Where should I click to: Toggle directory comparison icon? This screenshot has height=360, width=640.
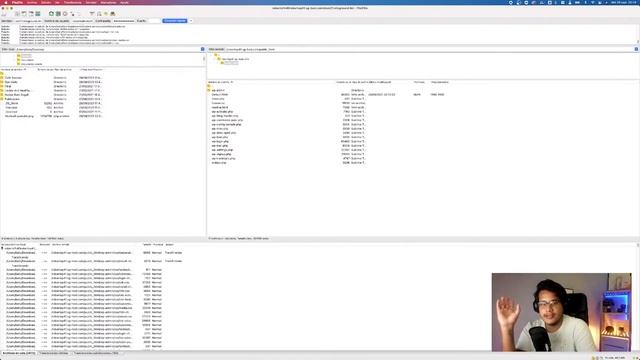[99, 14]
